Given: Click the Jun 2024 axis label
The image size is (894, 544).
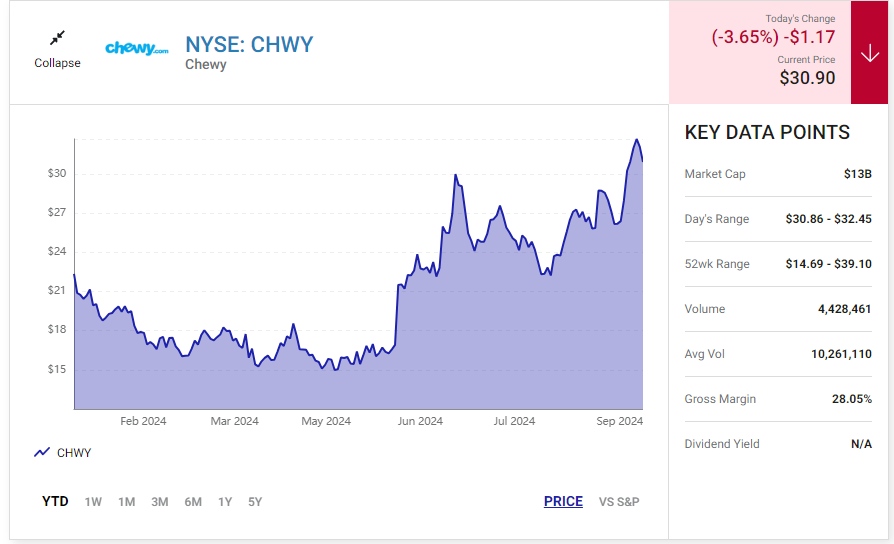Looking at the screenshot, I should (420, 421).
